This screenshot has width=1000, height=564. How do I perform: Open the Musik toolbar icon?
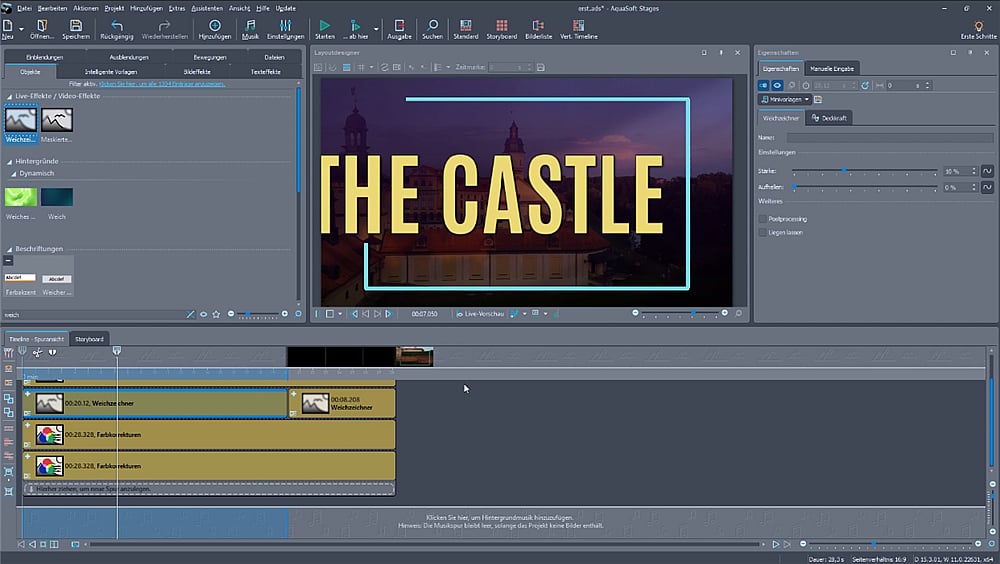pos(250,25)
